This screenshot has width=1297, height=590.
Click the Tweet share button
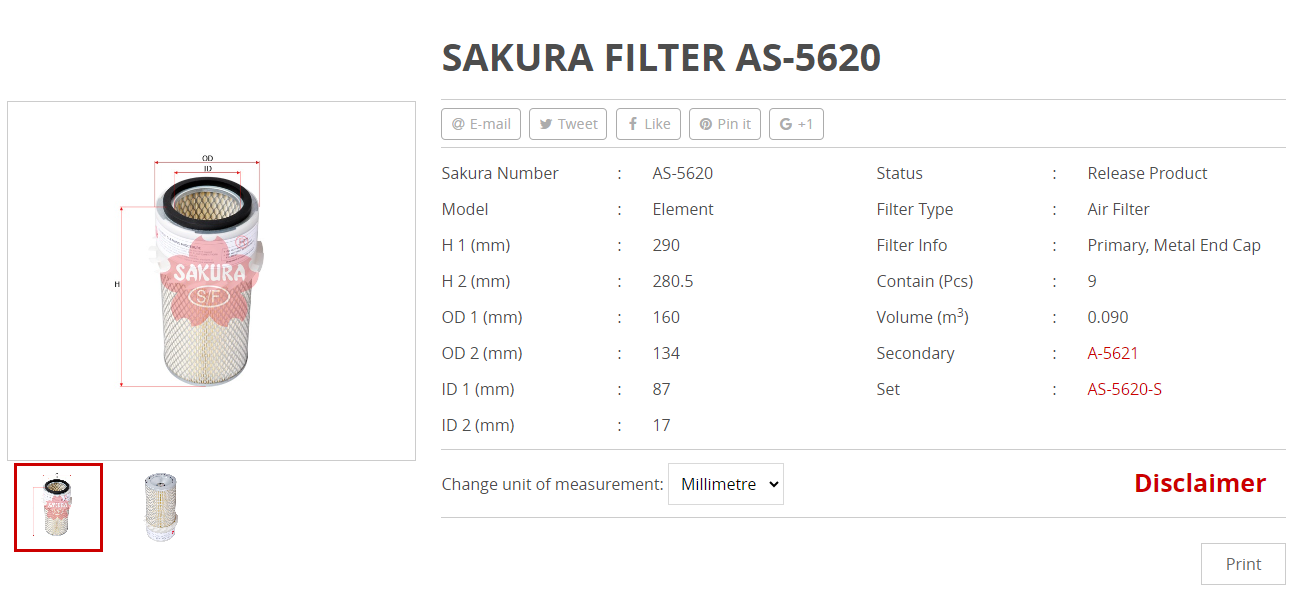(x=568, y=124)
